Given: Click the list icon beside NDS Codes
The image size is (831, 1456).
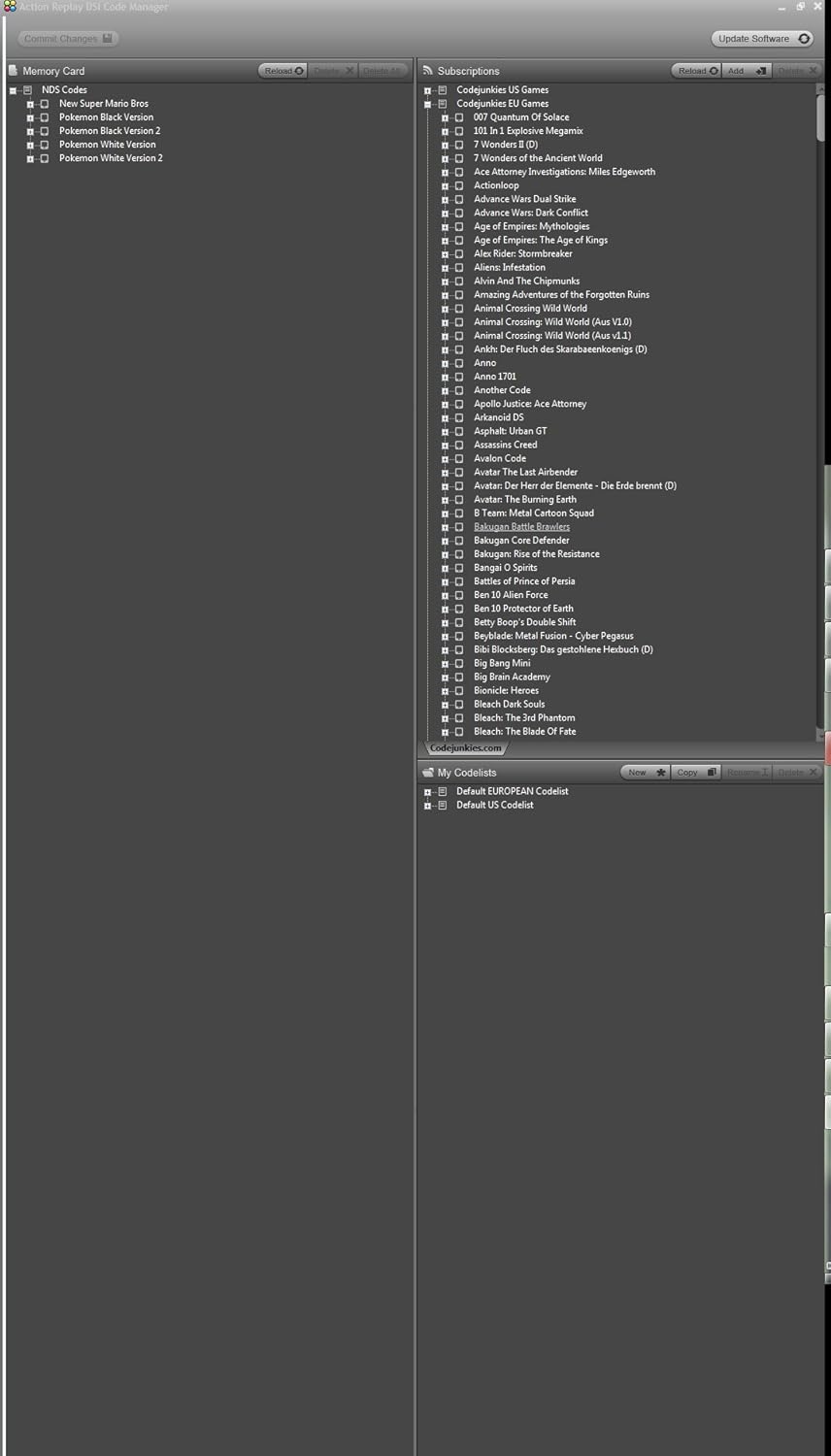Looking at the screenshot, I should click(x=27, y=90).
